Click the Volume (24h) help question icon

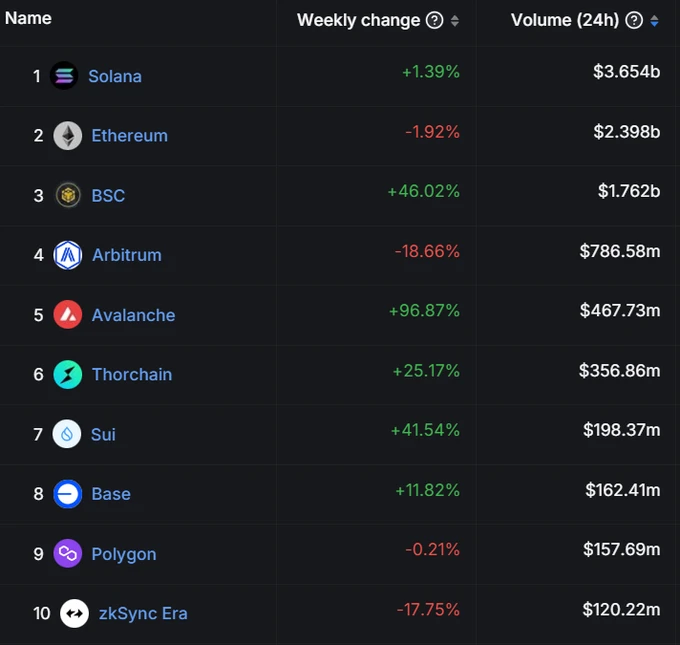(633, 20)
